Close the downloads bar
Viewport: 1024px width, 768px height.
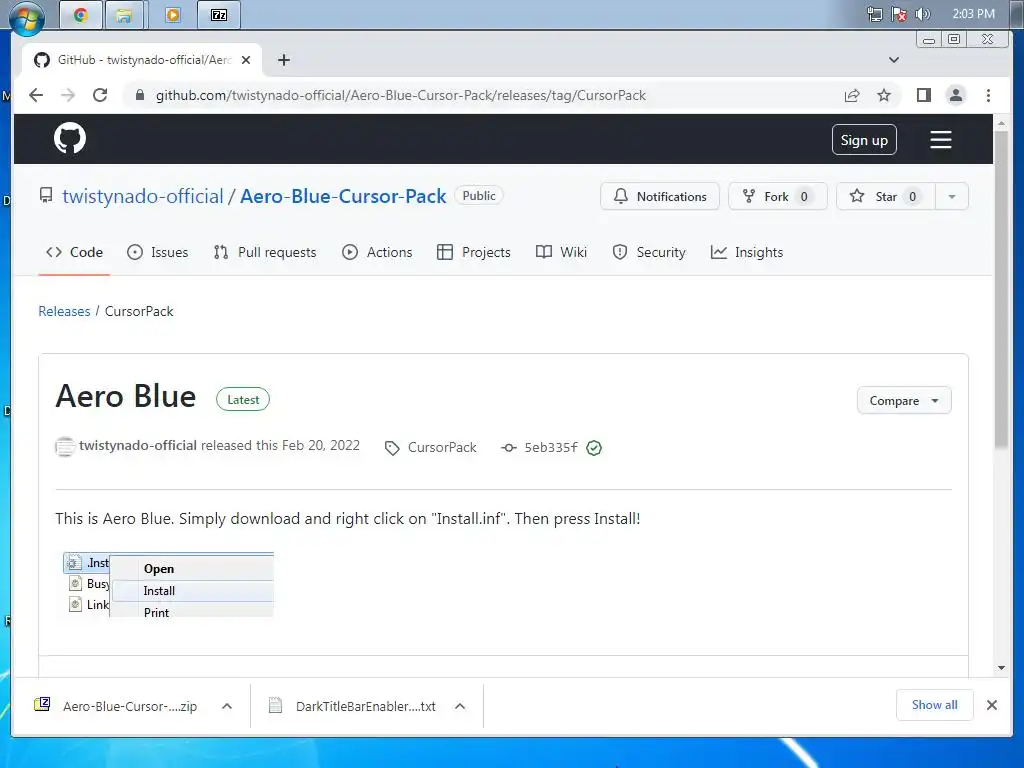pos(991,705)
